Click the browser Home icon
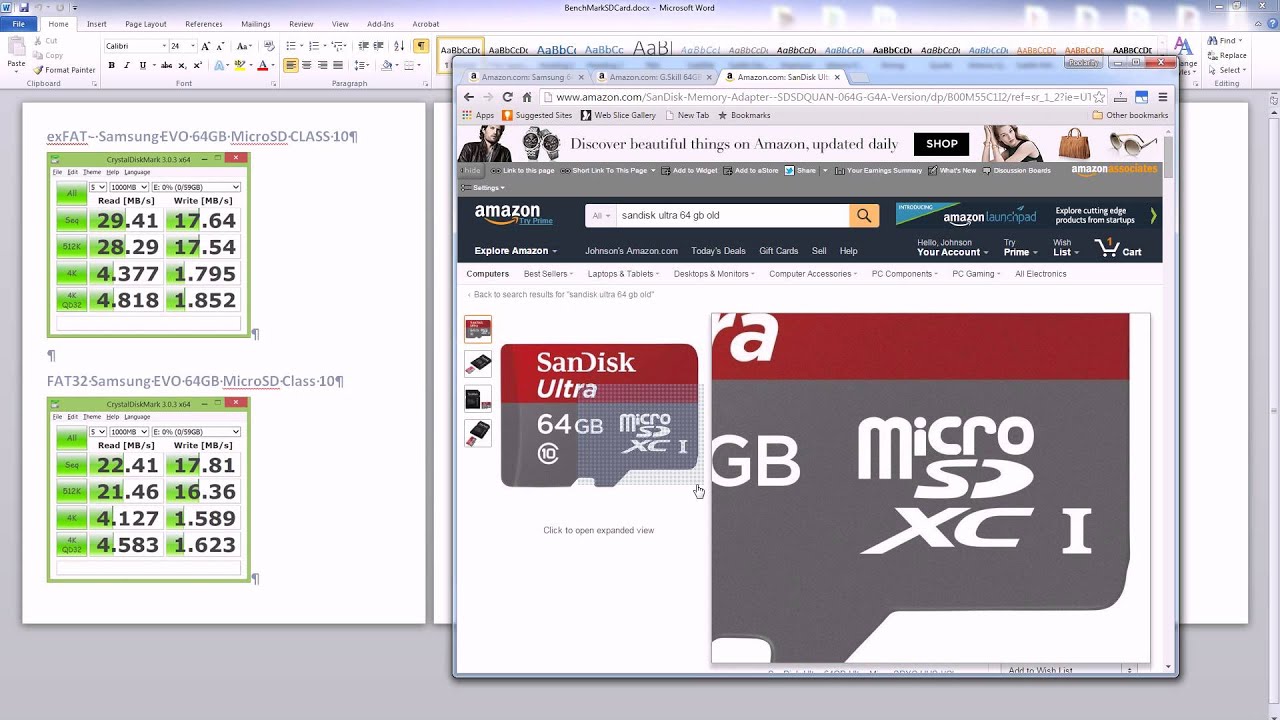The height and width of the screenshot is (720, 1280). [527, 97]
